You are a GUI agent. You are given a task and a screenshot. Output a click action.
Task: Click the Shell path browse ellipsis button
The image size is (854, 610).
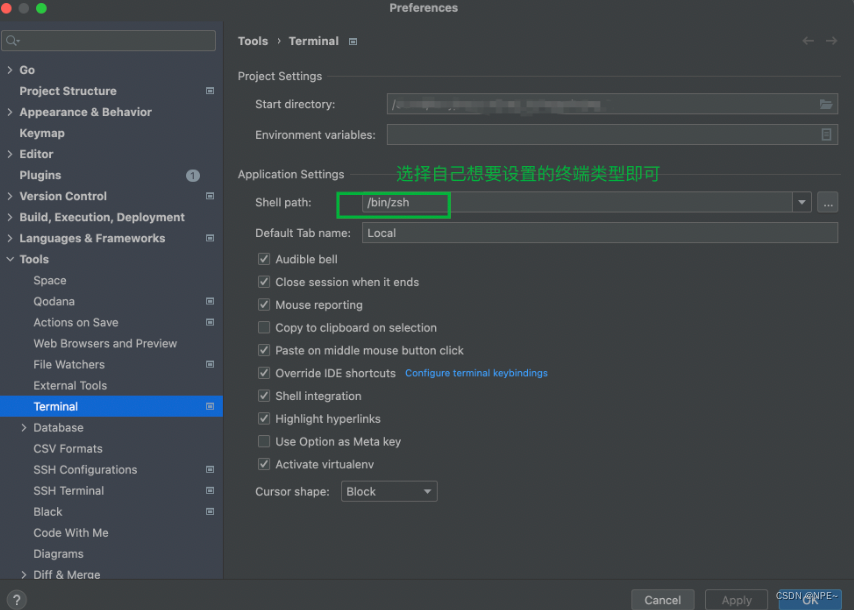827,203
